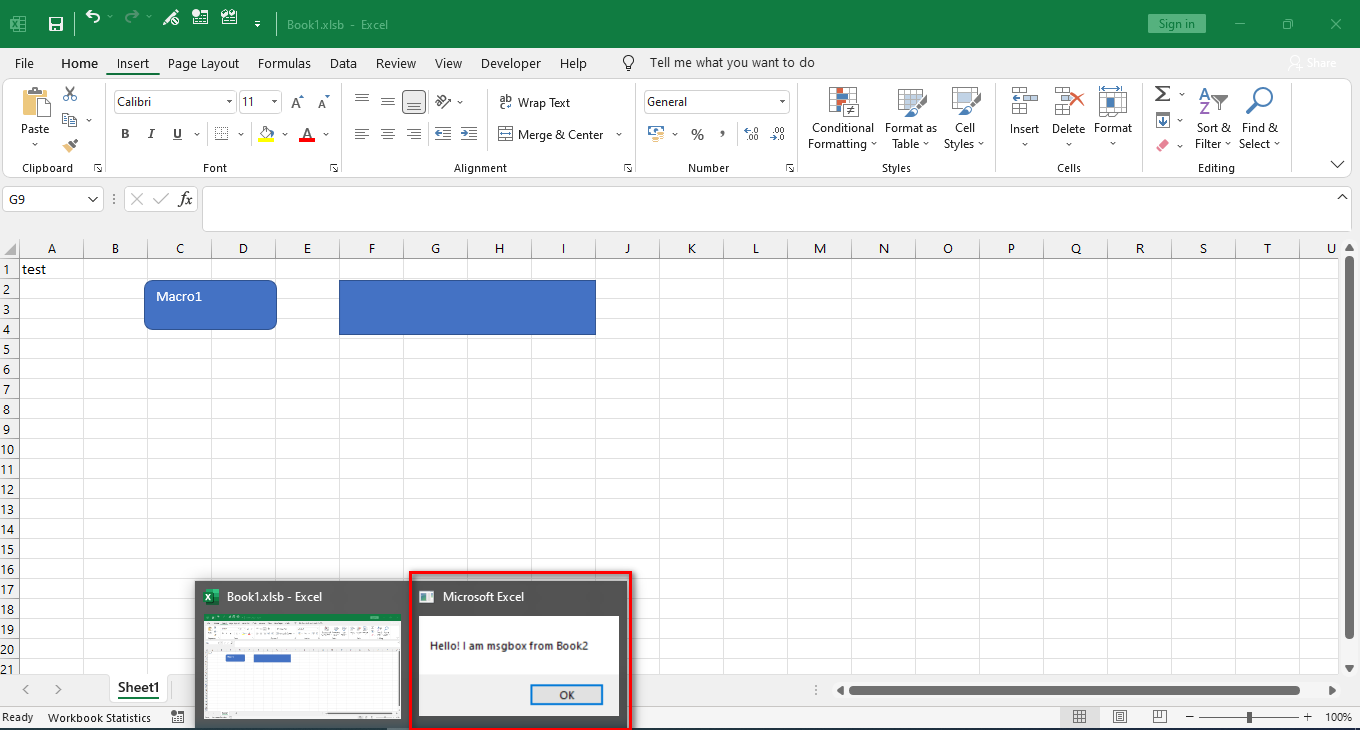Viewport: 1360px width, 730px height.
Task: Click the Sign in button
Action: click(1177, 24)
